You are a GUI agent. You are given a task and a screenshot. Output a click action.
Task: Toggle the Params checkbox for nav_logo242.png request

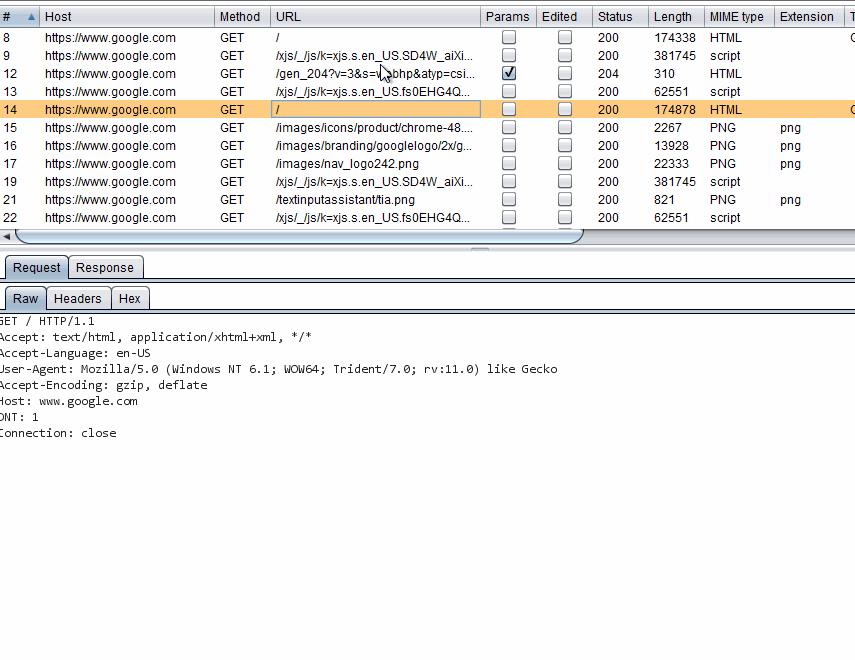(509, 163)
